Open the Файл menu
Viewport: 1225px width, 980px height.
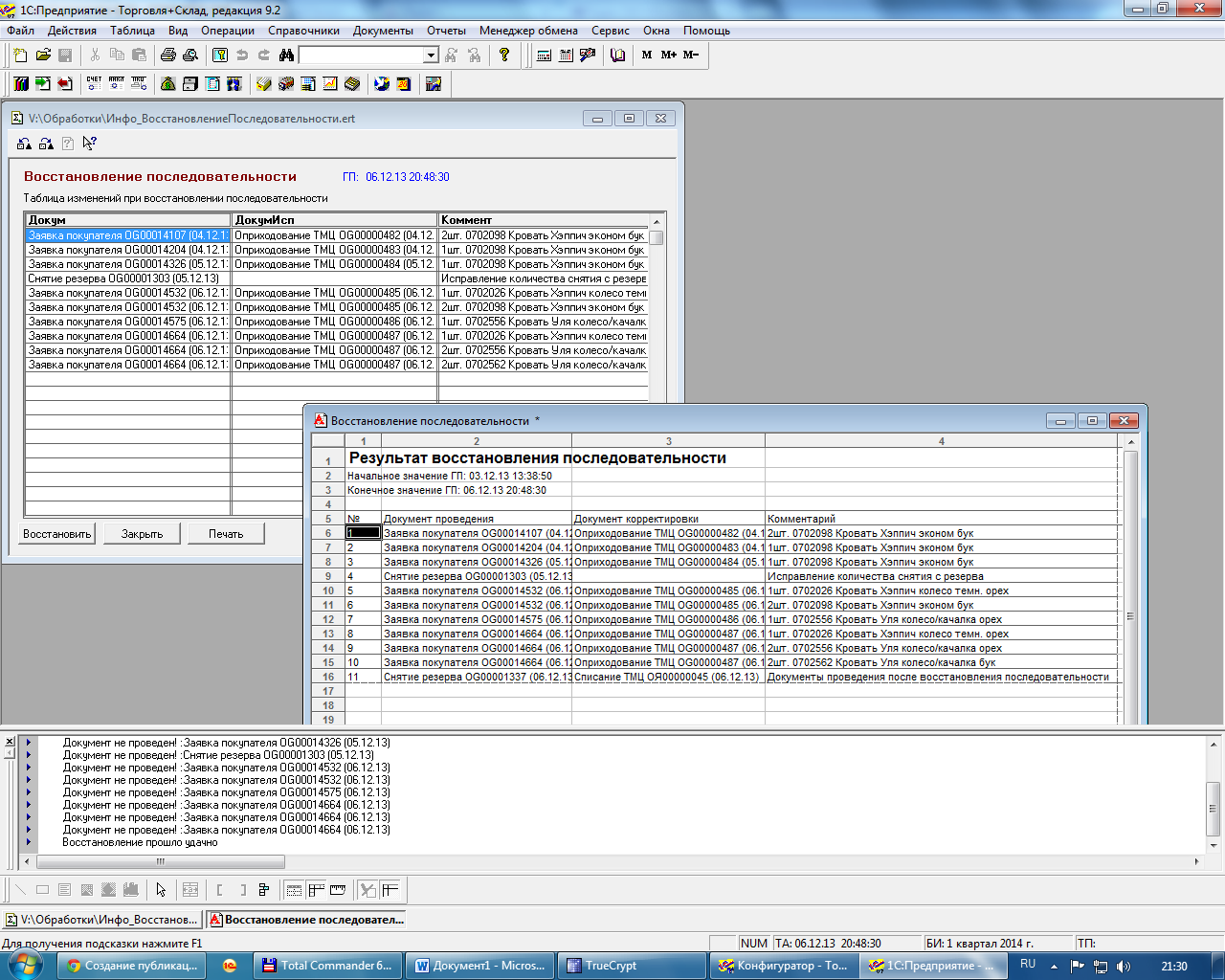(x=20, y=31)
